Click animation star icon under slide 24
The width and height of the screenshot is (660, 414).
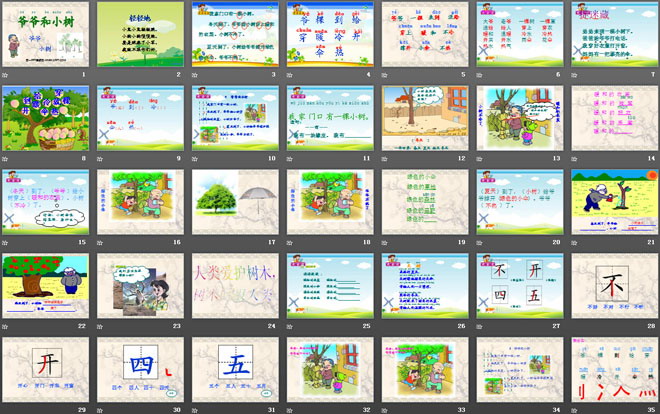[195, 326]
